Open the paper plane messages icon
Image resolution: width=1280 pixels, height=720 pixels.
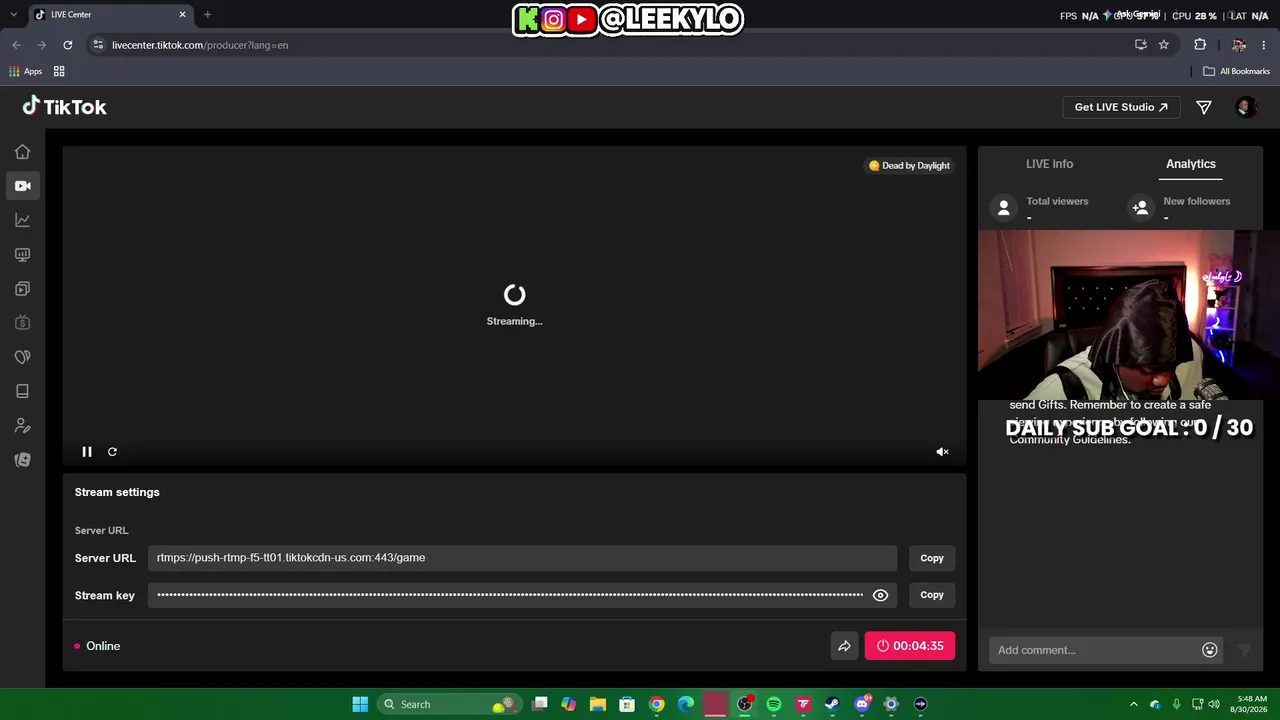[1204, 107]
